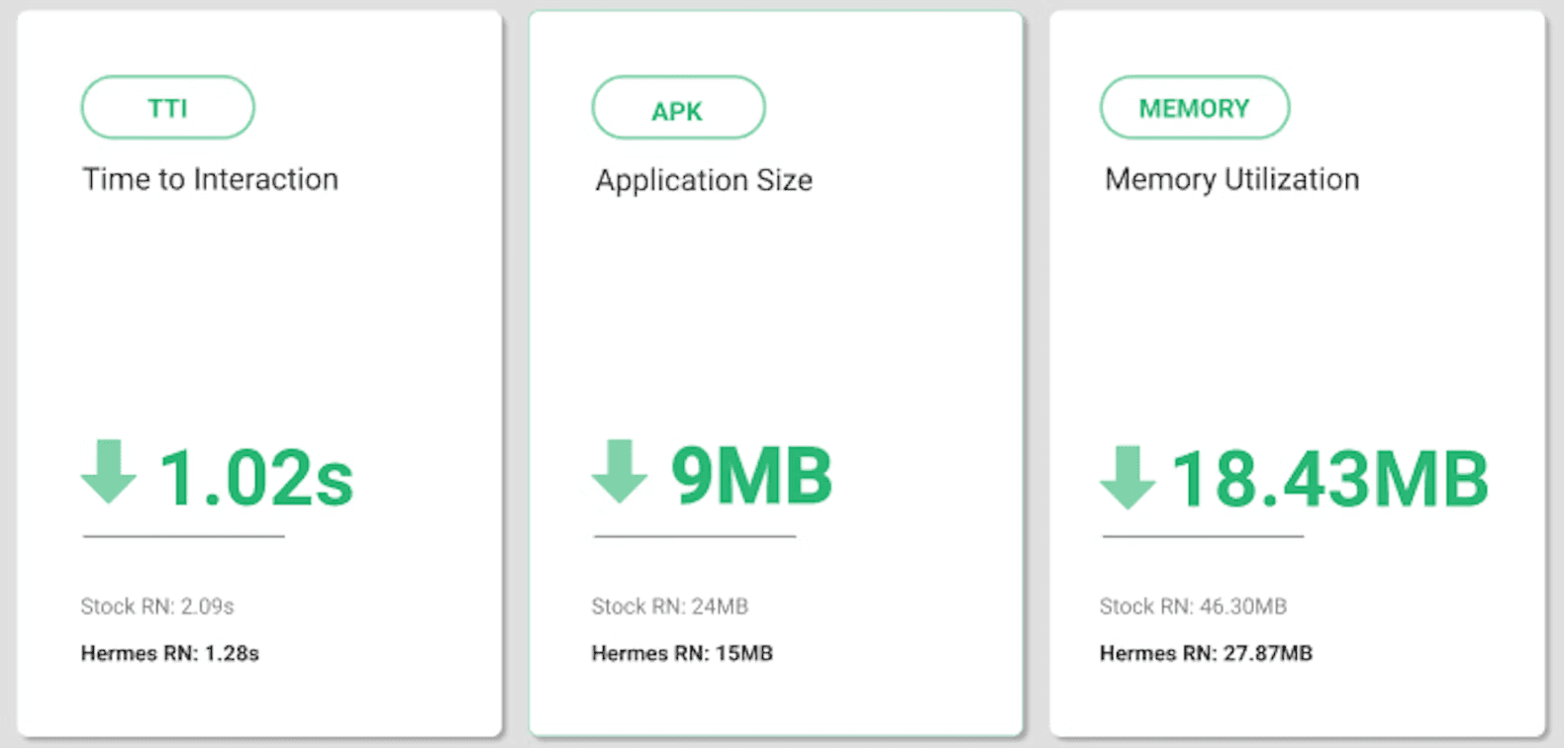Click the green down arrow beside 9MB
The width and height of the screenshot is (1568, 754).
coord(620,472)
